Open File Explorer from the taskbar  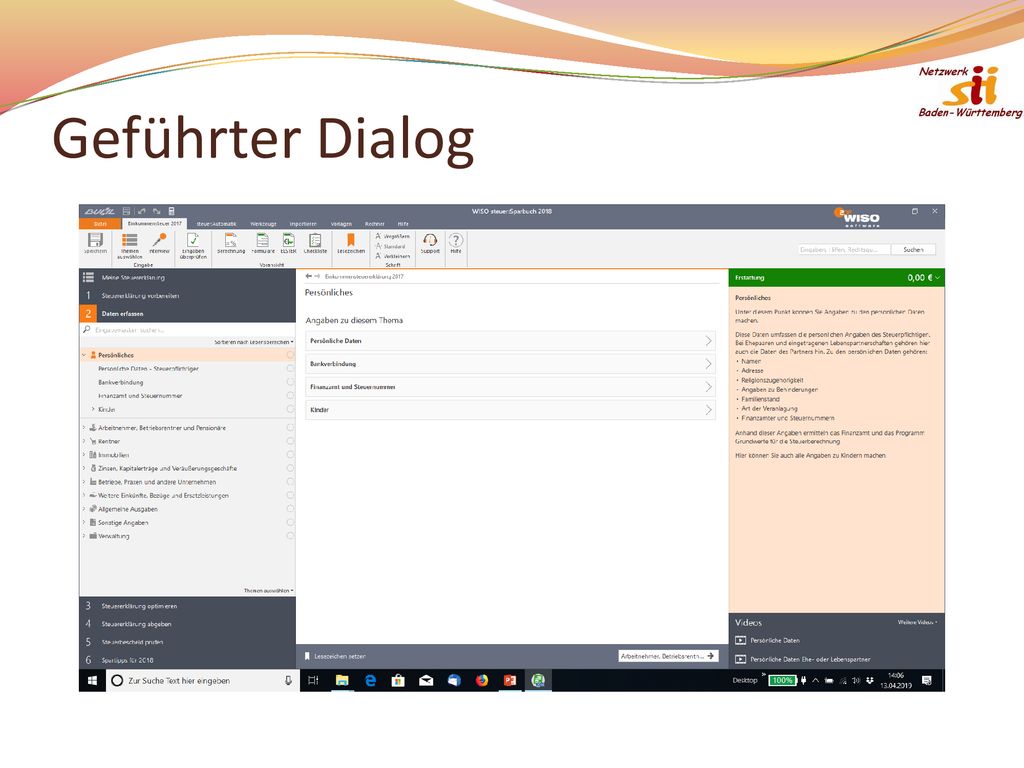(x=342, y=680)
